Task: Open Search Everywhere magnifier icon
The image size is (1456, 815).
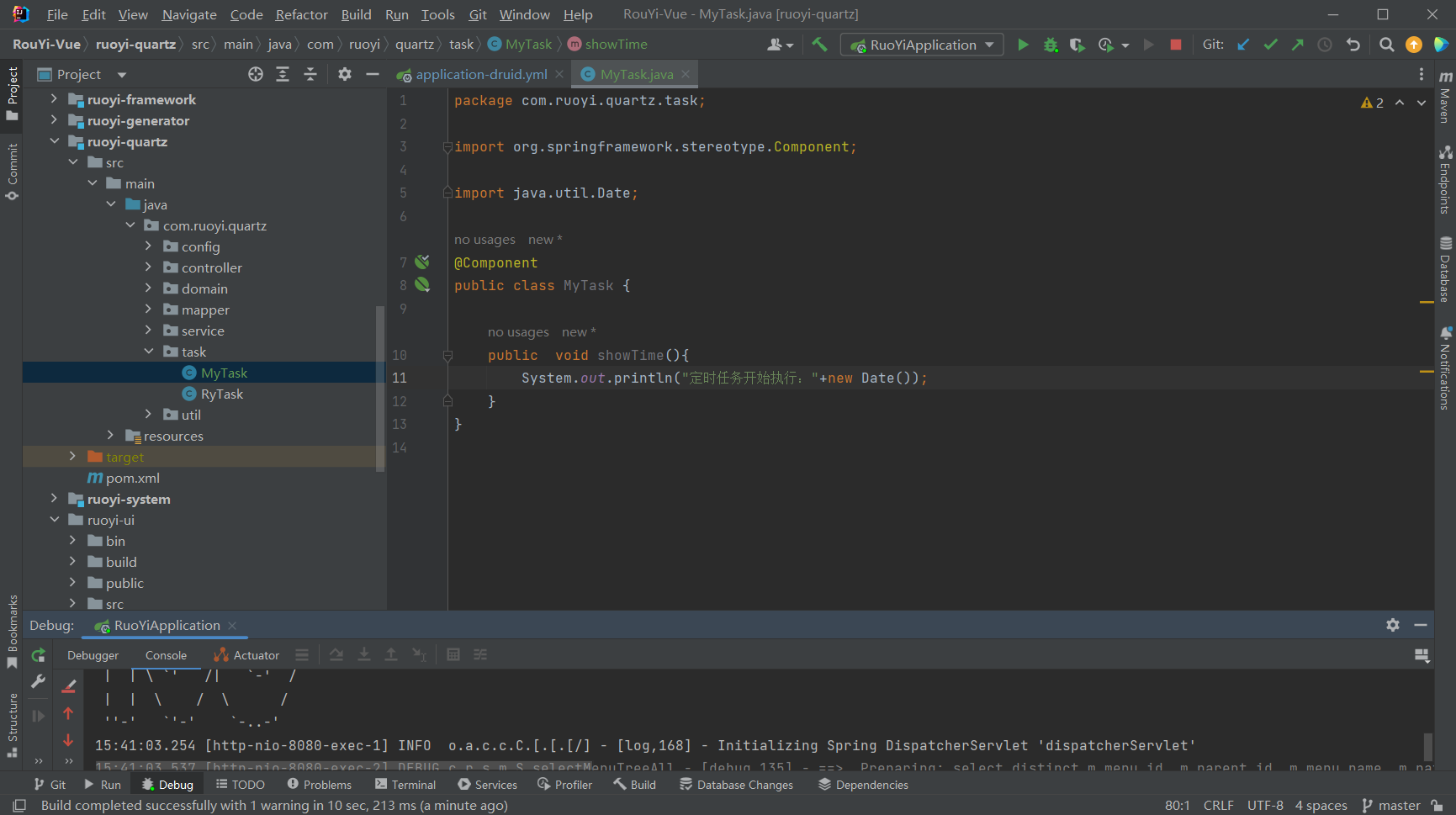Action: coord(1386,45)
